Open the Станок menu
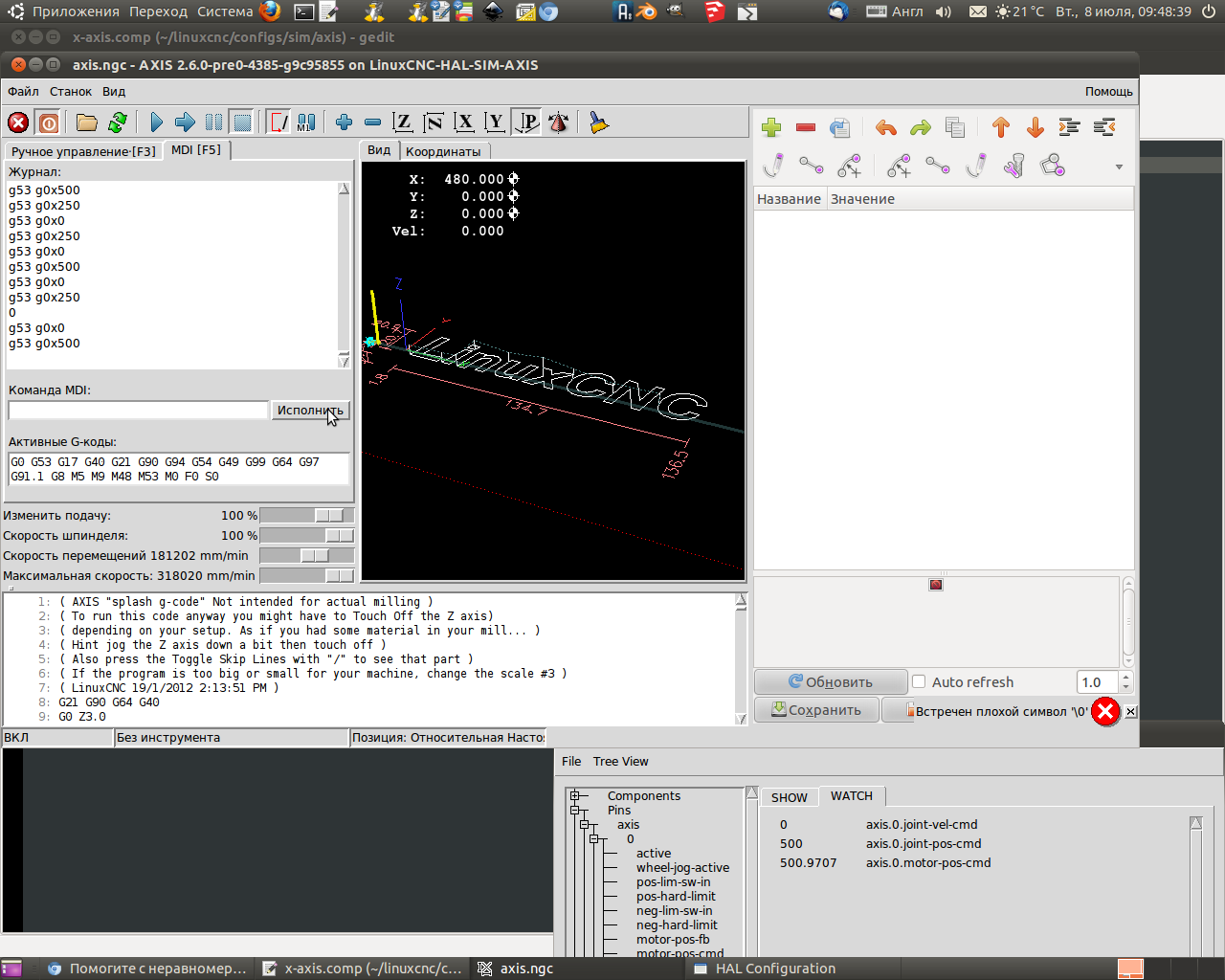Viewport: 1225px width, 980px height. pos(71,92)
